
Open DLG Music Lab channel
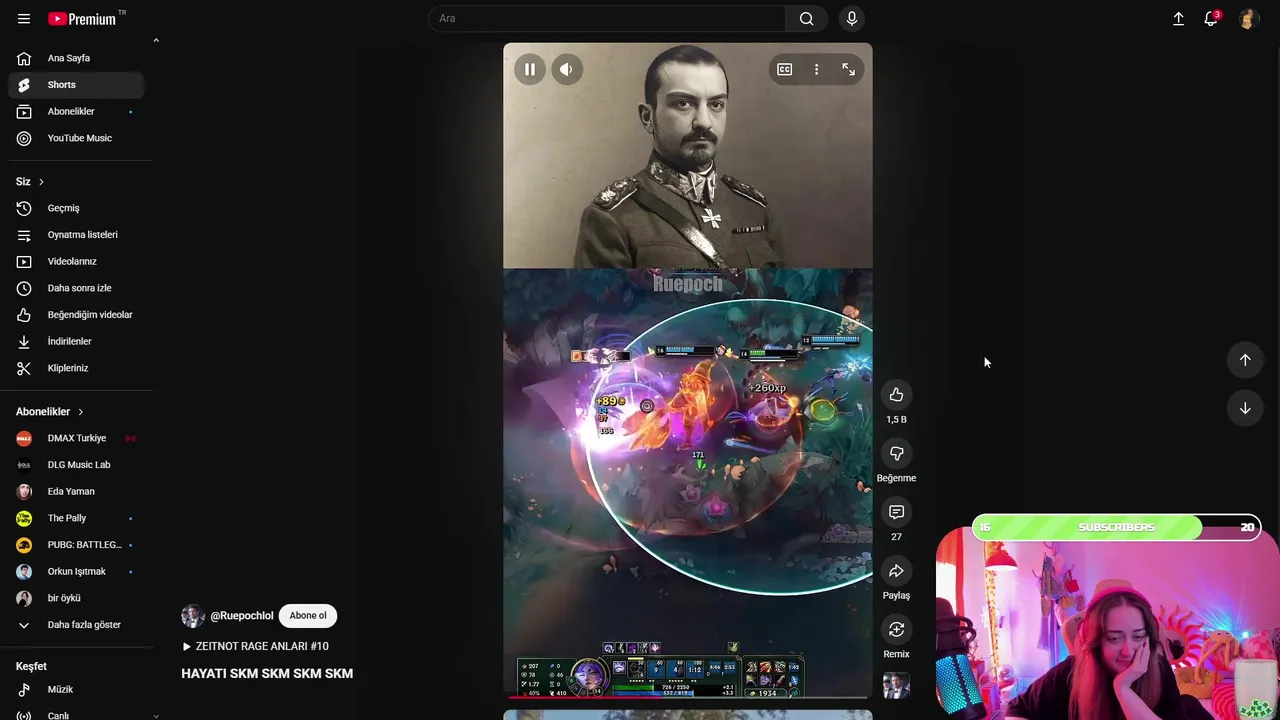pos(76,465)
